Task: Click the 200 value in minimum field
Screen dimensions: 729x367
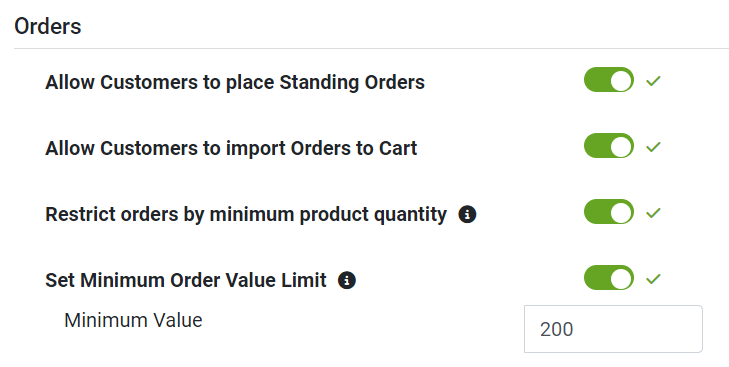Action: [557, 329]
